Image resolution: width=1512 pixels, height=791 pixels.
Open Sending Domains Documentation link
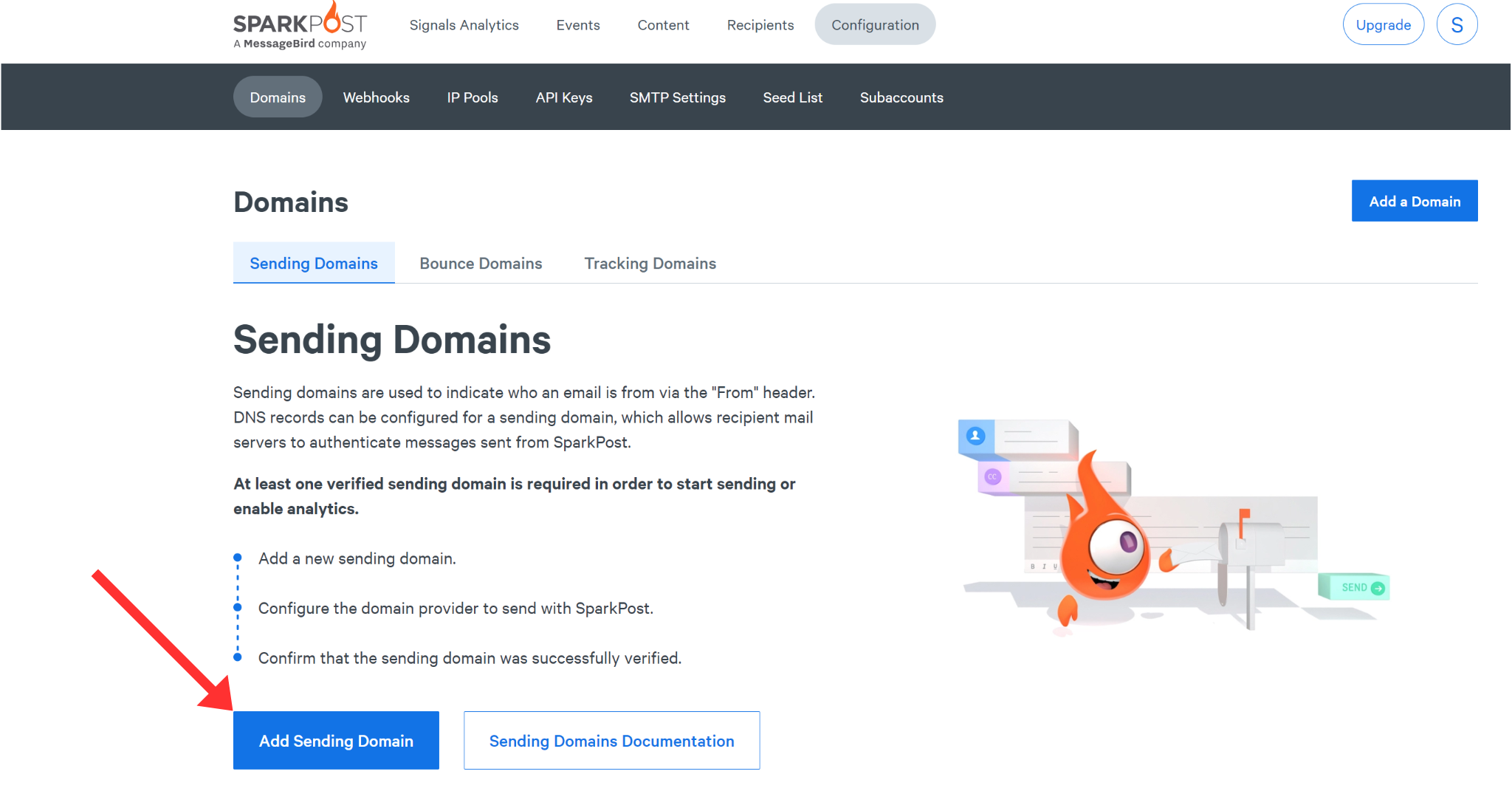611,740
